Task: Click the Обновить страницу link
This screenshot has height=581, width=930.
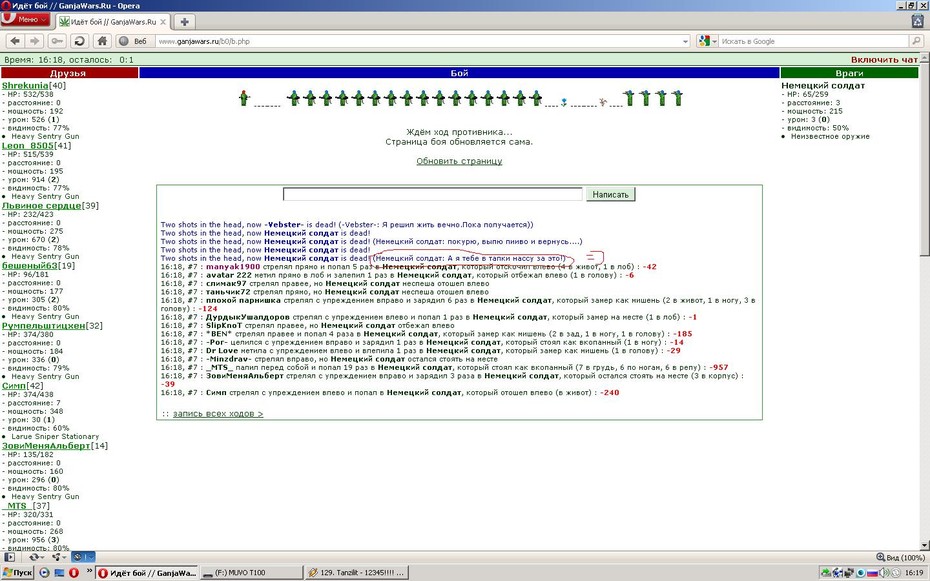Action: tap(459, 161)
